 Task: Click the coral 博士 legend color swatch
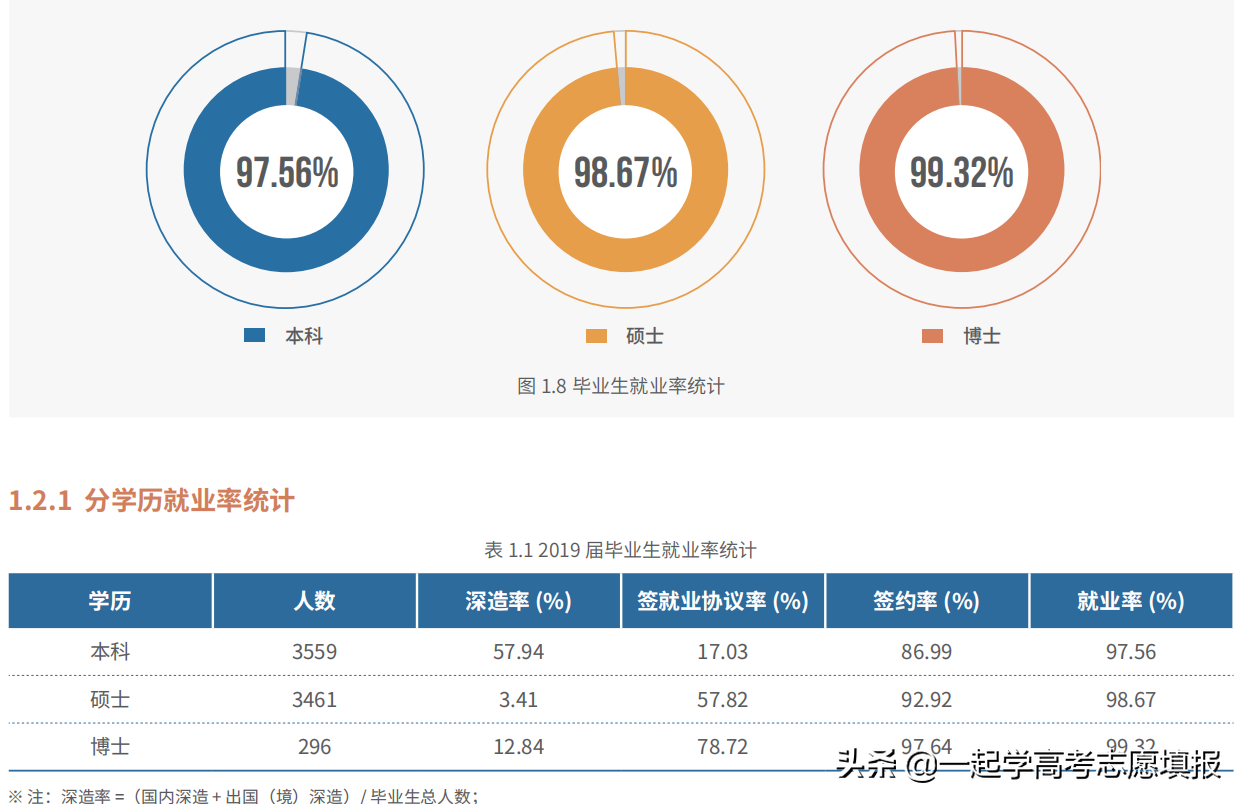(x=932, y=336)
